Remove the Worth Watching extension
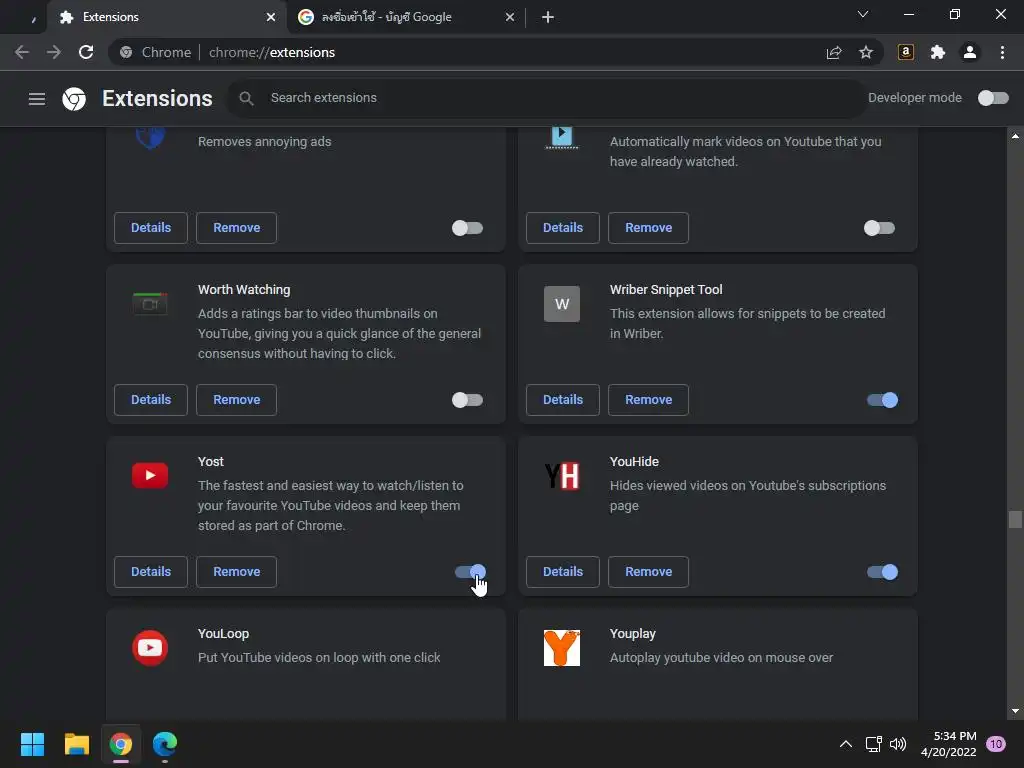Viewport: 1024px width, 768px height. pos(236,400)
